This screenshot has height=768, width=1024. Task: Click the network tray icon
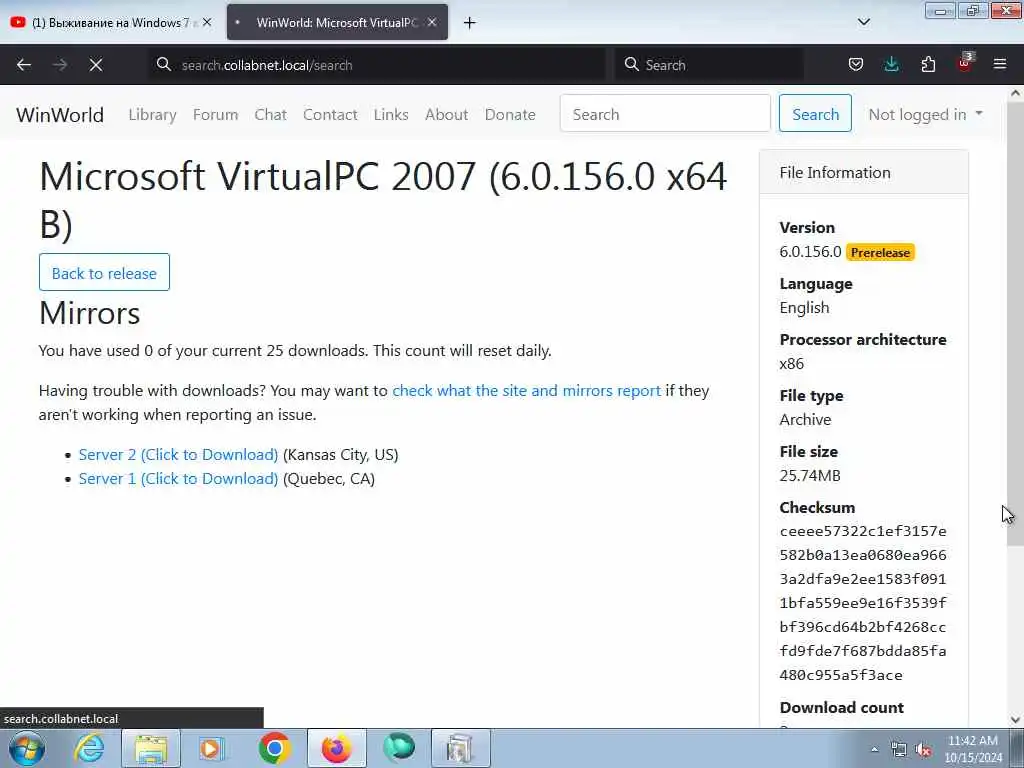coord(899,750)
